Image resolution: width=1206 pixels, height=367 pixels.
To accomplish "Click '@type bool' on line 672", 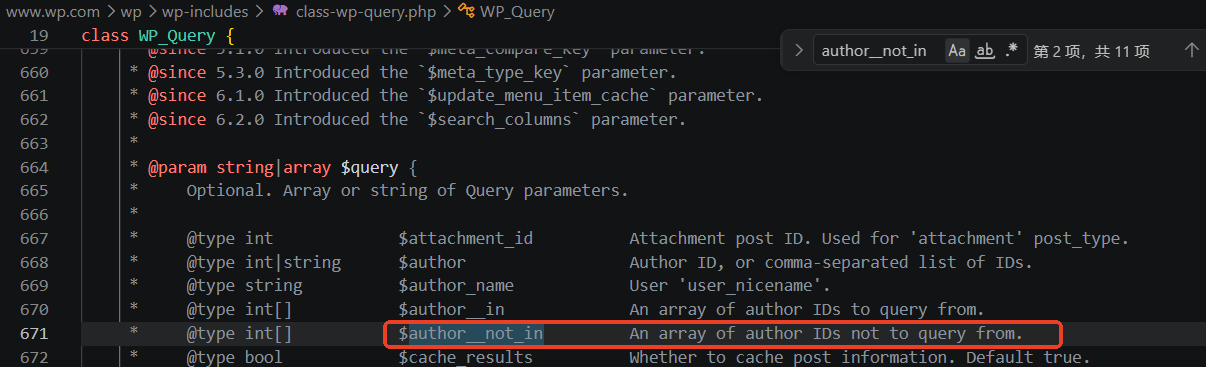I will 235,357.
